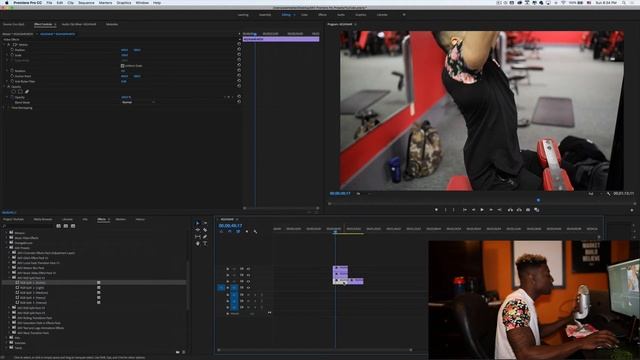Play the Program monitor

pyautogui.click(x=482, y=210)
